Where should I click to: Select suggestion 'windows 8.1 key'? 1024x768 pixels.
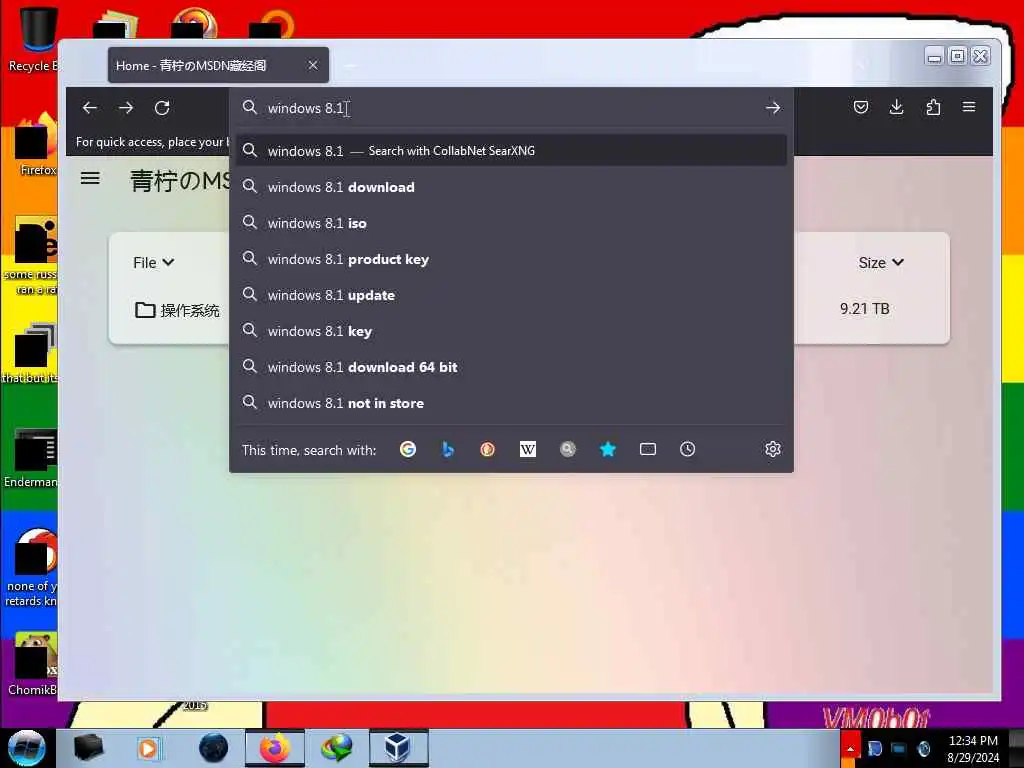pos(511,331)
